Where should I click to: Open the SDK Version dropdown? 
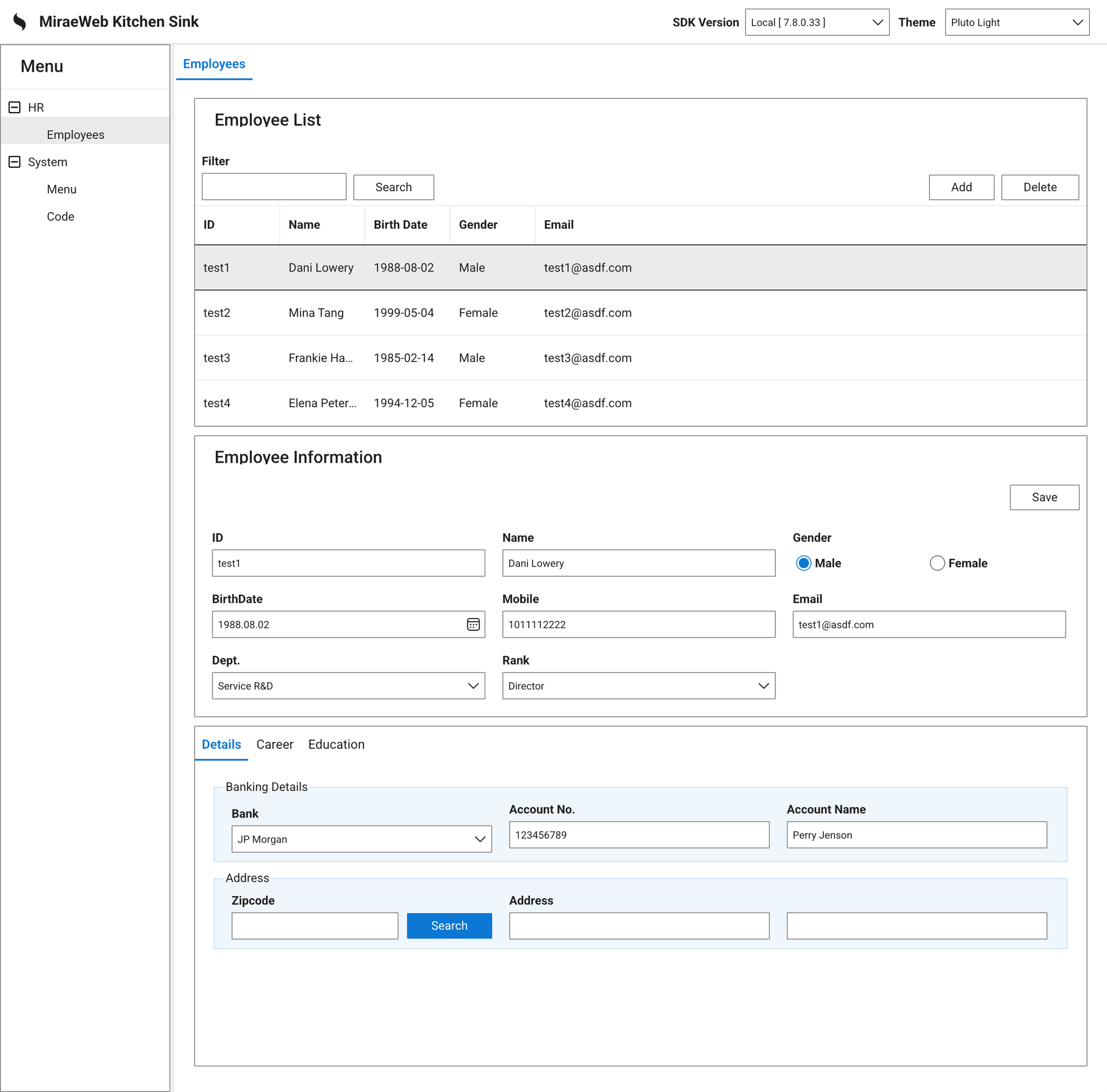tap(816, 22)
